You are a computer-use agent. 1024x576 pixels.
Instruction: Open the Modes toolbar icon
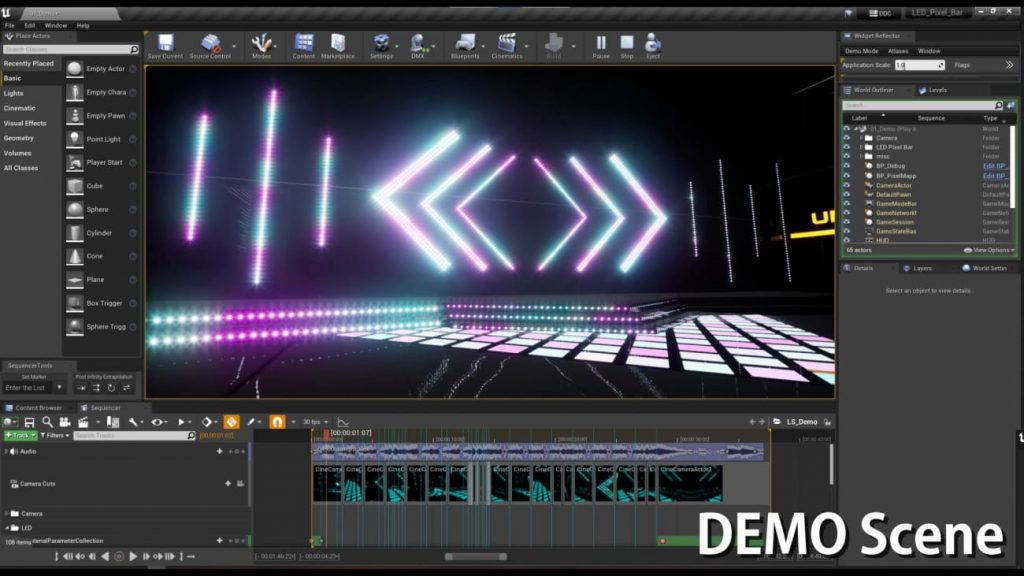click(261, 44)
